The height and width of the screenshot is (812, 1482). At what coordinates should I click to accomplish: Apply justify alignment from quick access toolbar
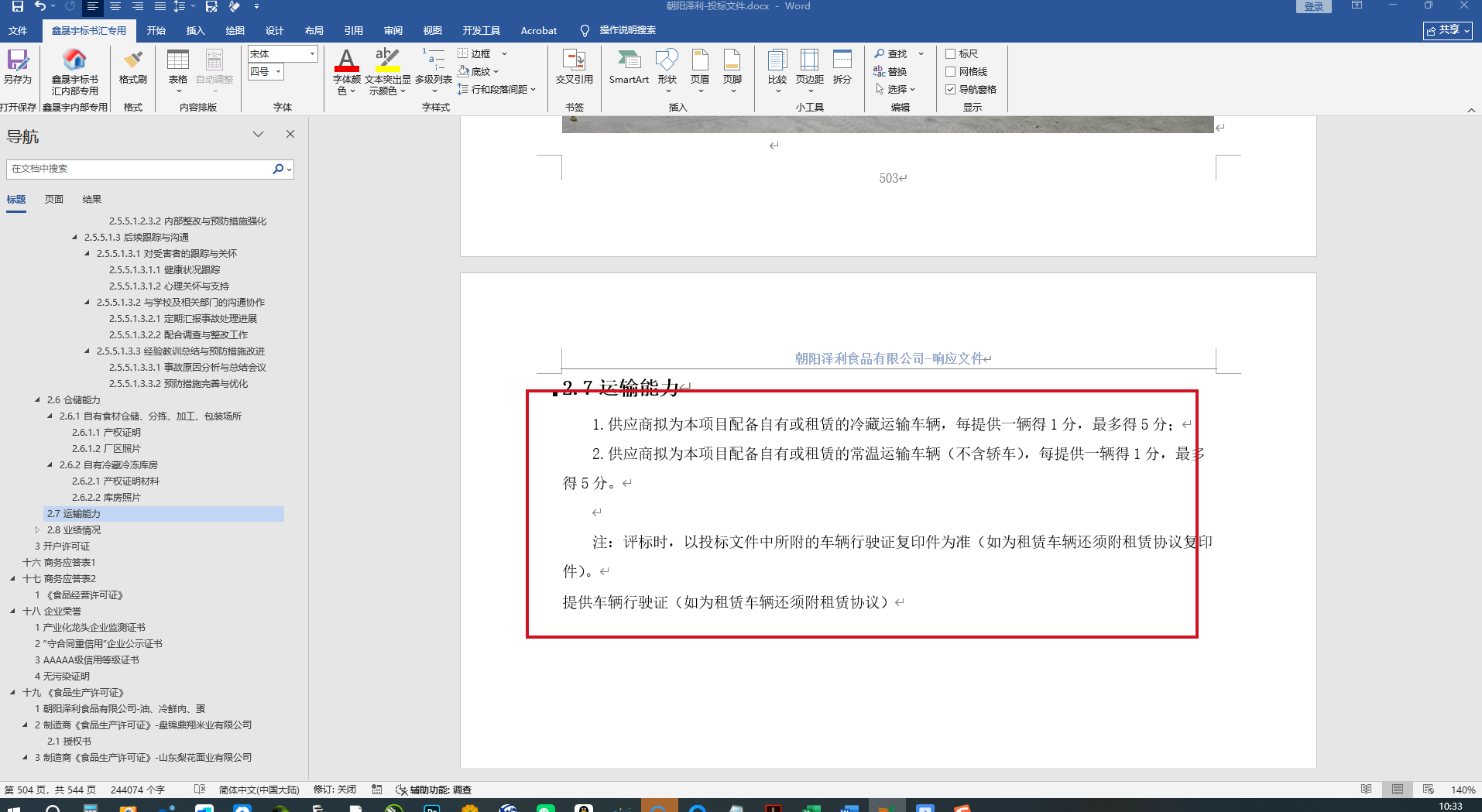(x=160, y=6)
